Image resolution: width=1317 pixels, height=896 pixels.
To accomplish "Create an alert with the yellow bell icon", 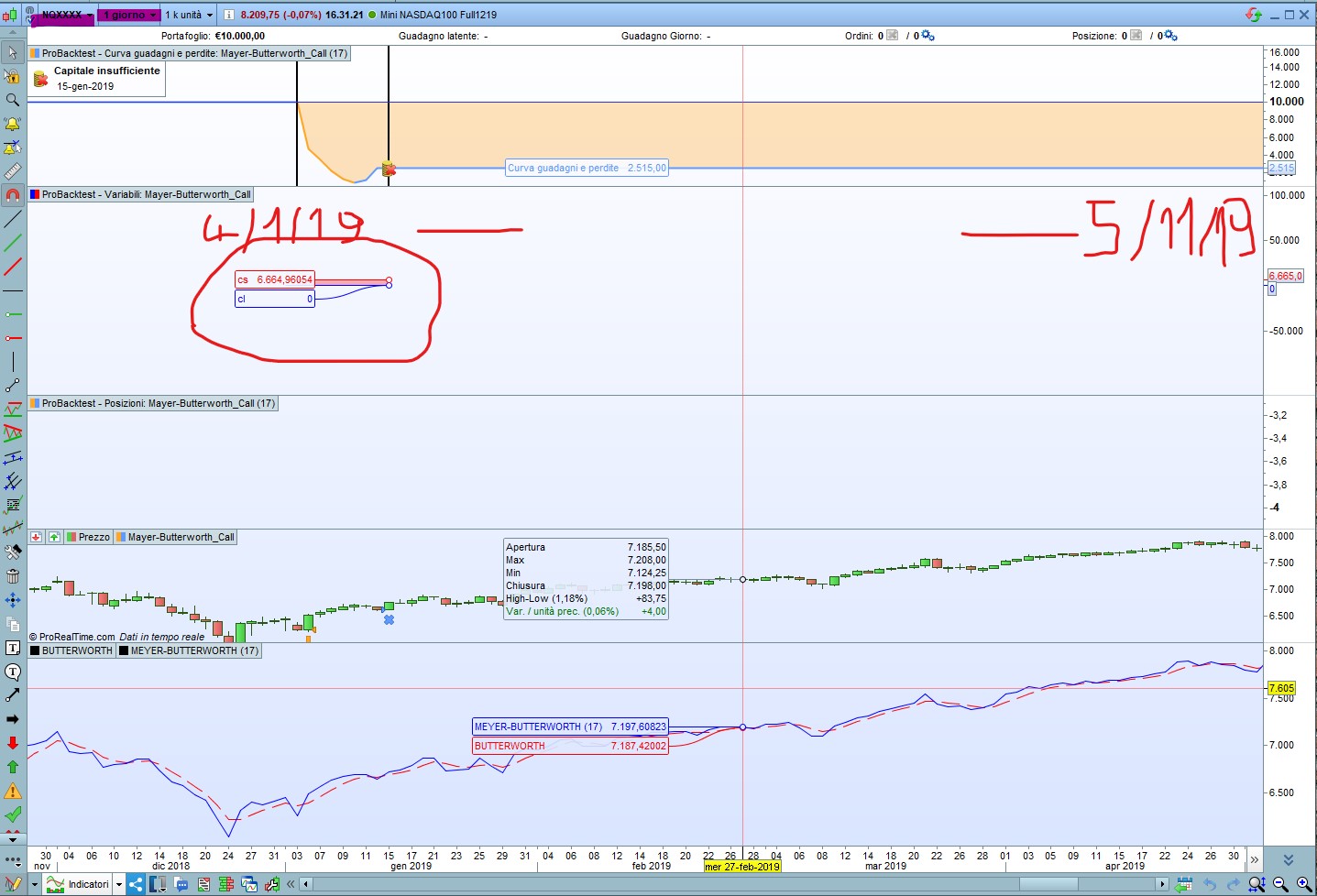I will click(x=13, y=124).
